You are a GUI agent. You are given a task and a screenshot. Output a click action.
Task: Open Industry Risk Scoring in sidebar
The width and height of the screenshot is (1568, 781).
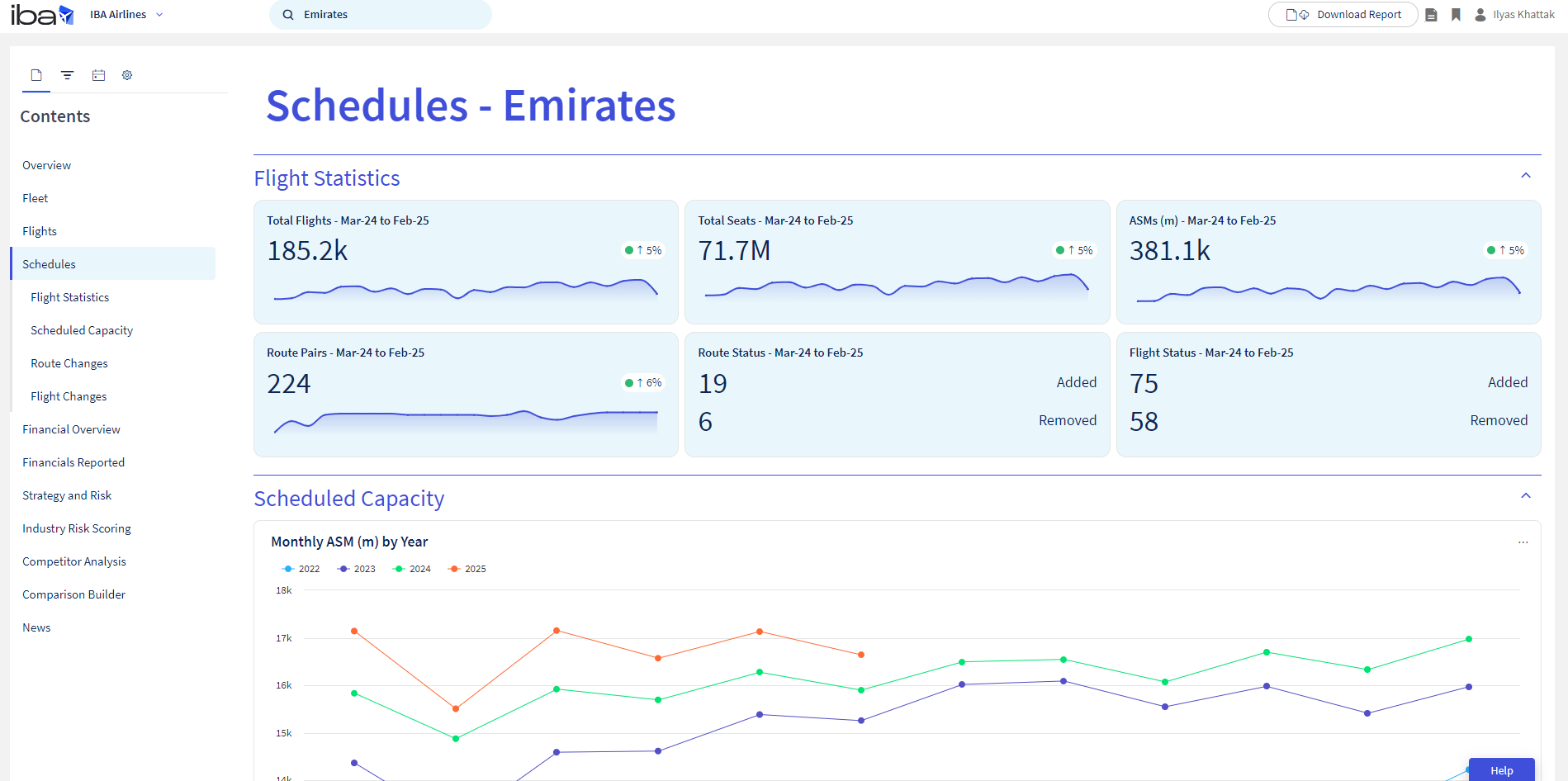point(77,528)
